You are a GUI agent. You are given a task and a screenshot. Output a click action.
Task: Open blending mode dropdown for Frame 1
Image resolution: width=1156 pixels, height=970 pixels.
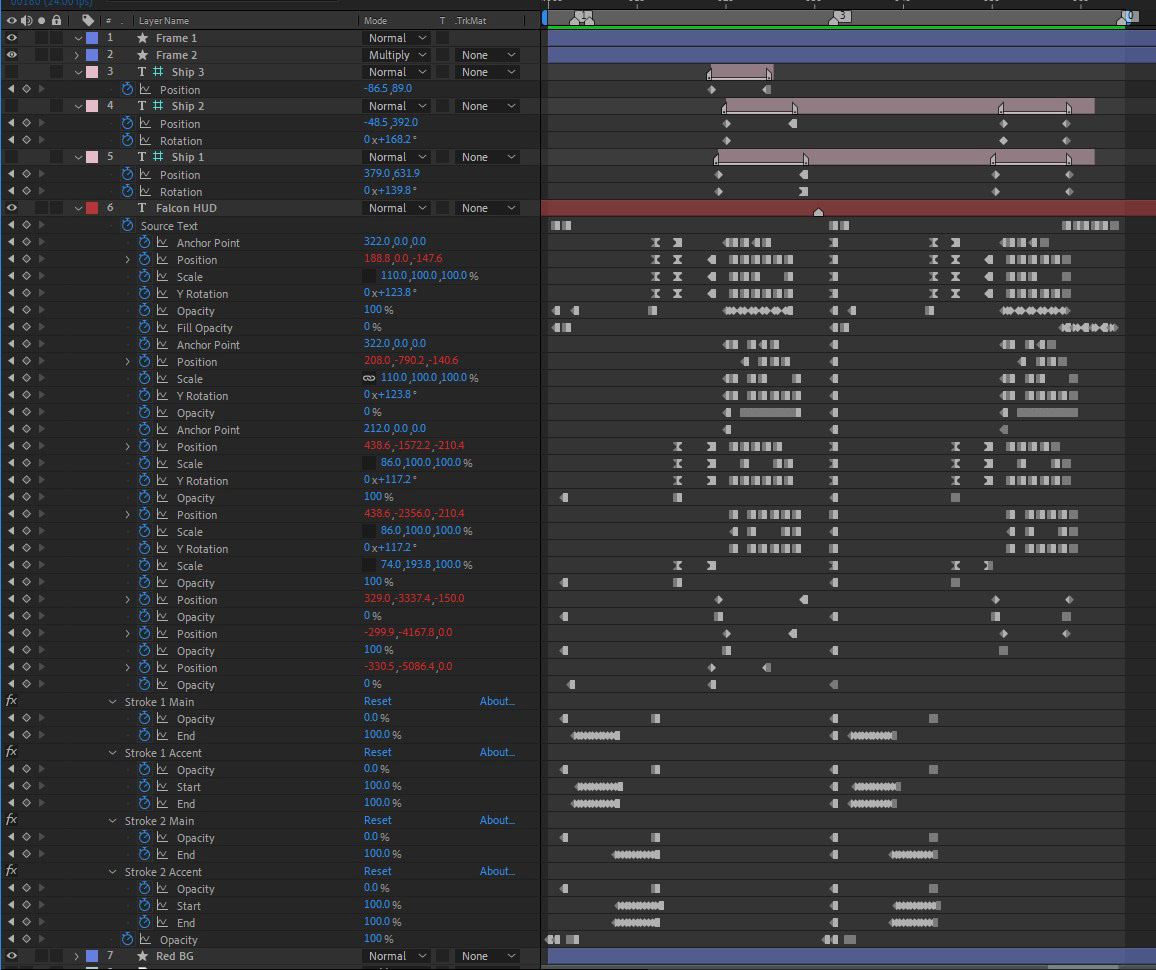point(397,38)
